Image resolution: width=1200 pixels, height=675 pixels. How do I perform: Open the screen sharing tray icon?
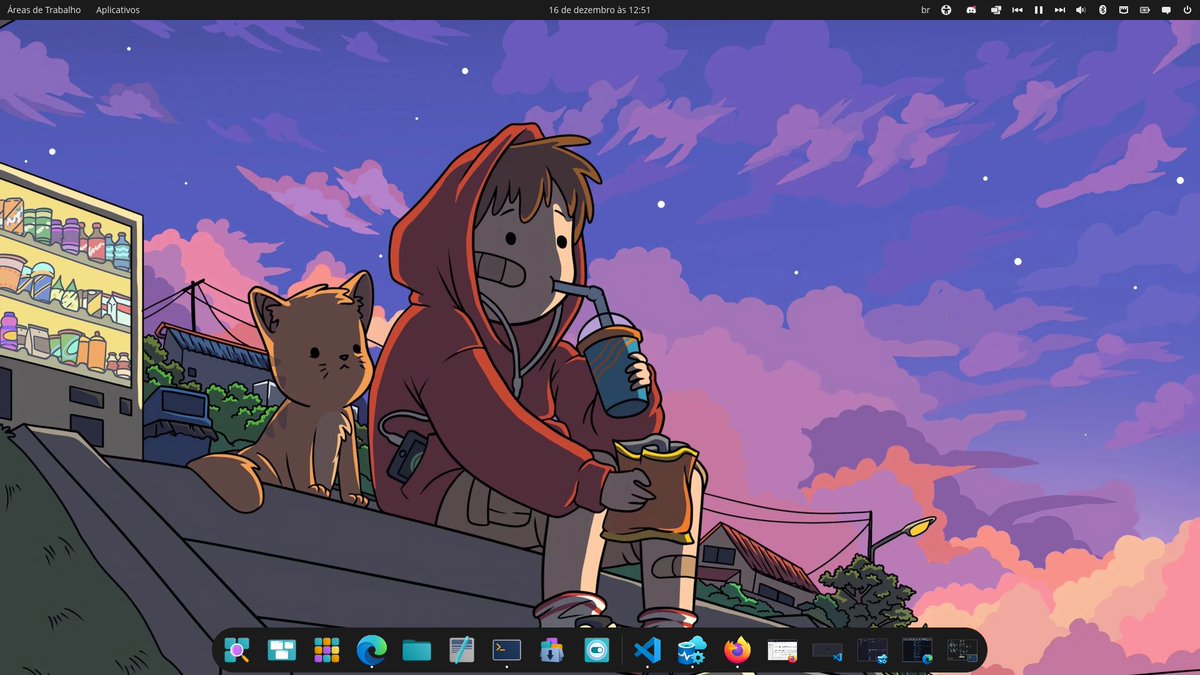[x=996, y=10]
